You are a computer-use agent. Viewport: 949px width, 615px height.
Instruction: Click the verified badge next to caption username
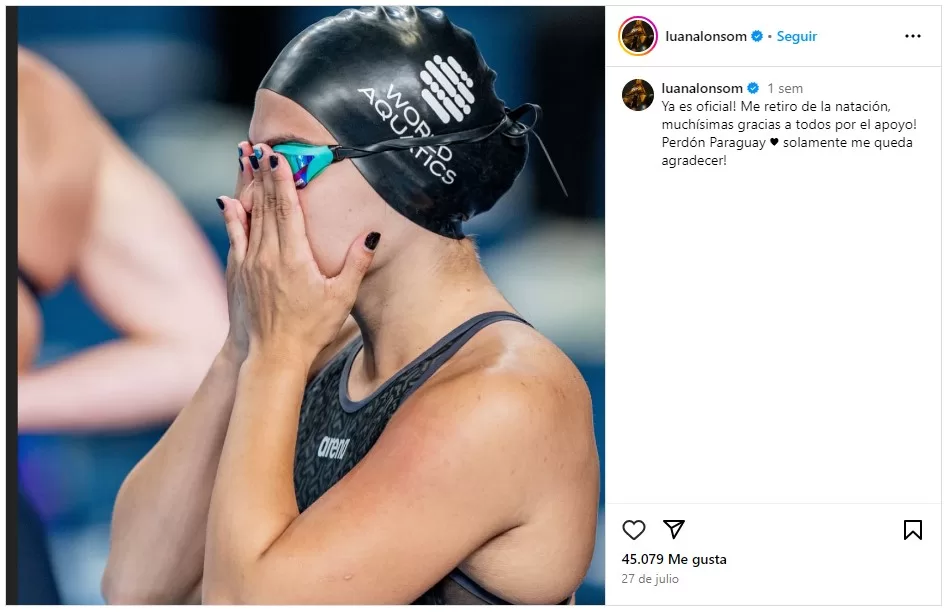(x=753, y=88)
